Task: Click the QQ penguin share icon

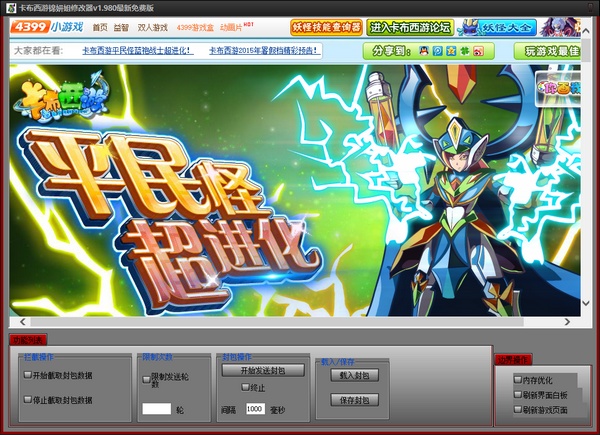Action: coord(424,51)
